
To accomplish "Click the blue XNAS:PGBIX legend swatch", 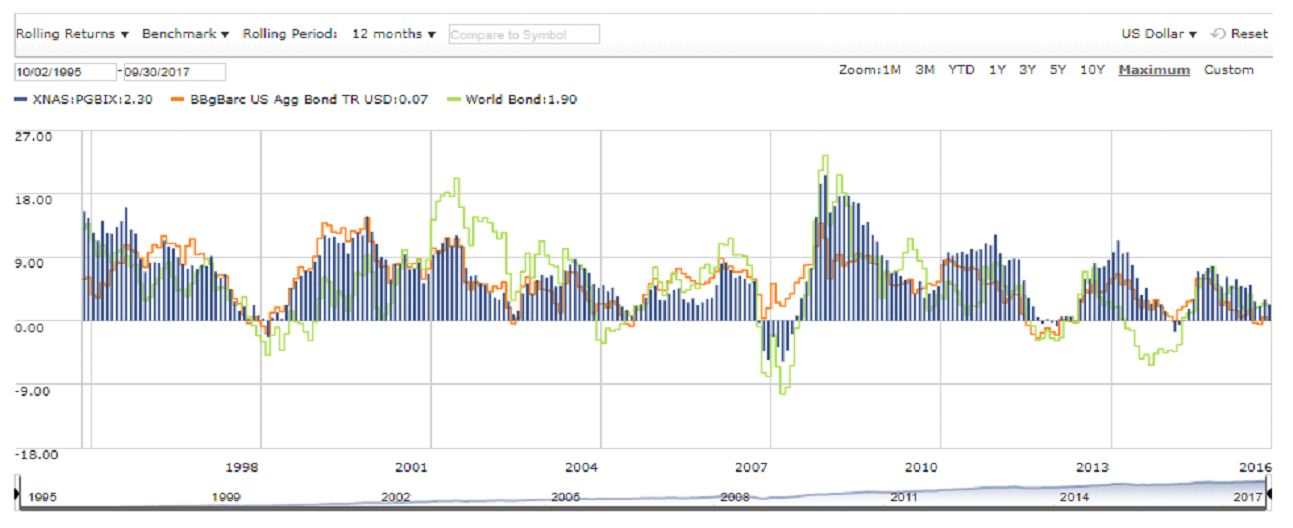I will click(19, 99).
